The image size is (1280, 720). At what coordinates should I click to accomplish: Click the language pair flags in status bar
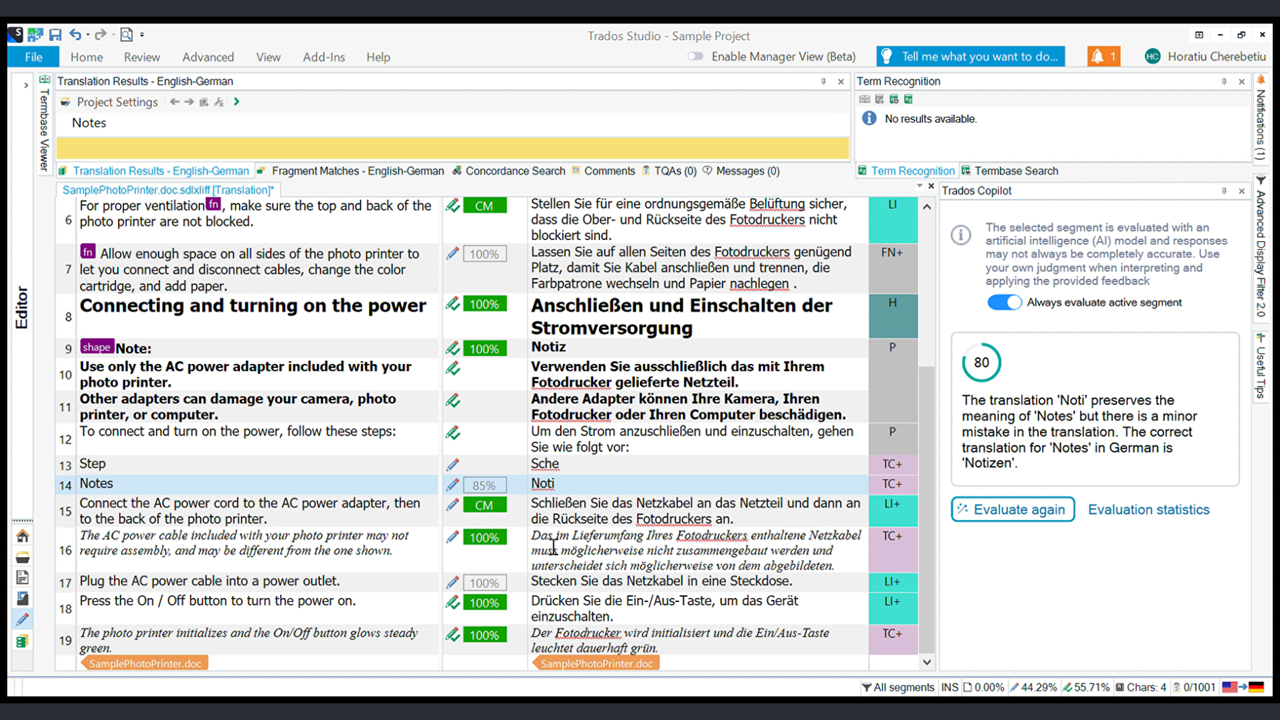[x=1243, y=687]
